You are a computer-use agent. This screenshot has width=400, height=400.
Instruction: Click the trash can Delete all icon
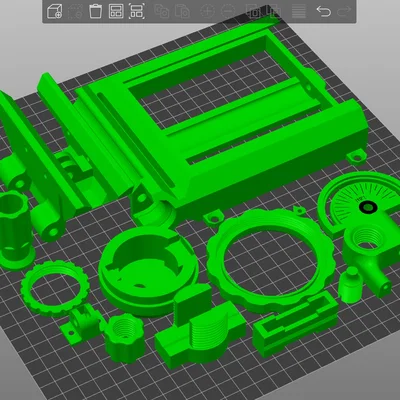[x=95, y=11]
